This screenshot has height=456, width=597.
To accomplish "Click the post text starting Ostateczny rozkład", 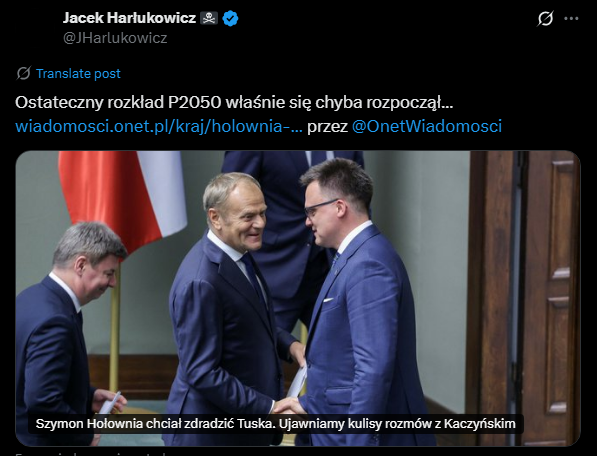I will pos(234,102).
